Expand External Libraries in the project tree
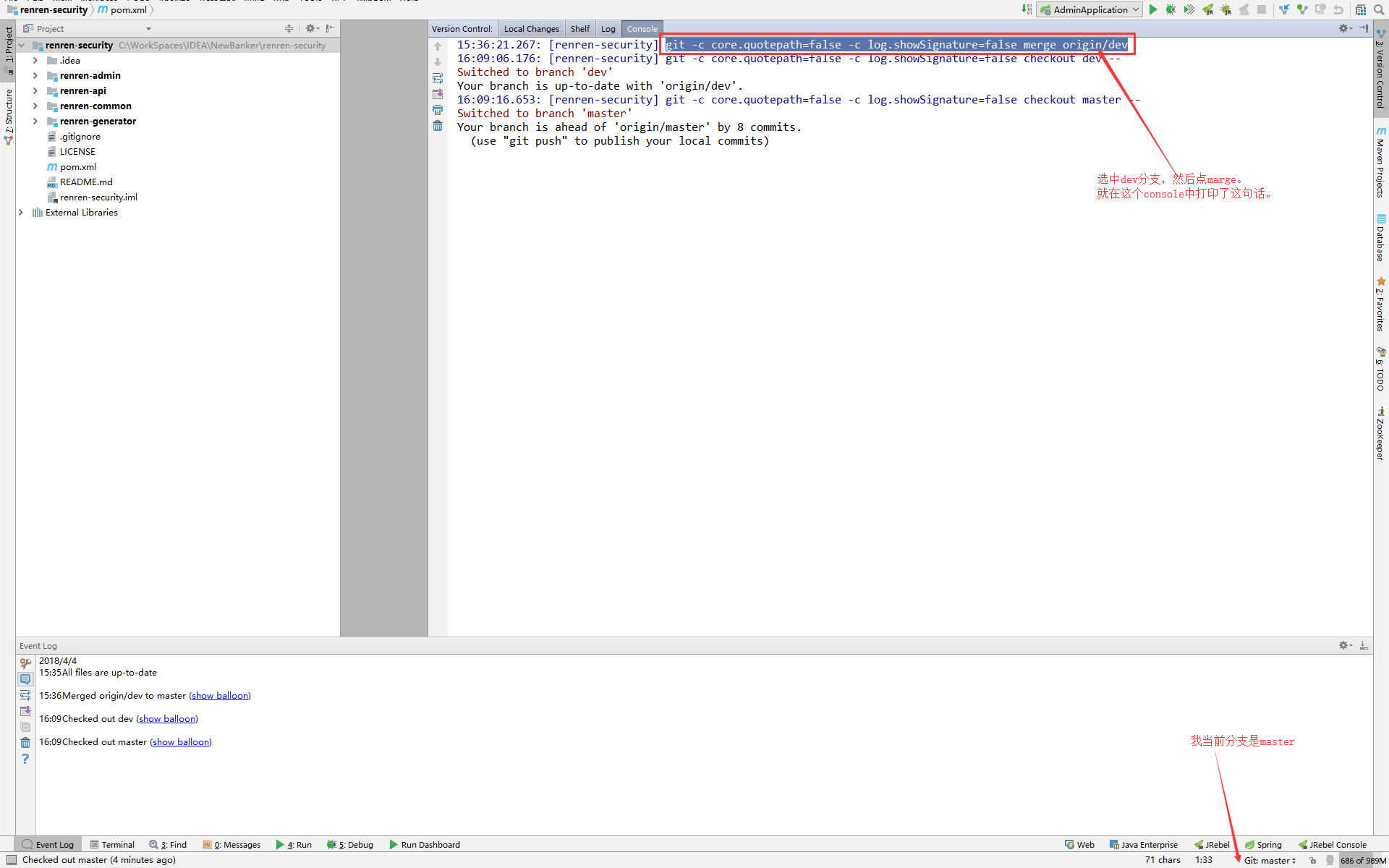The image size is (1389, 868). click(x=21, y=212)
